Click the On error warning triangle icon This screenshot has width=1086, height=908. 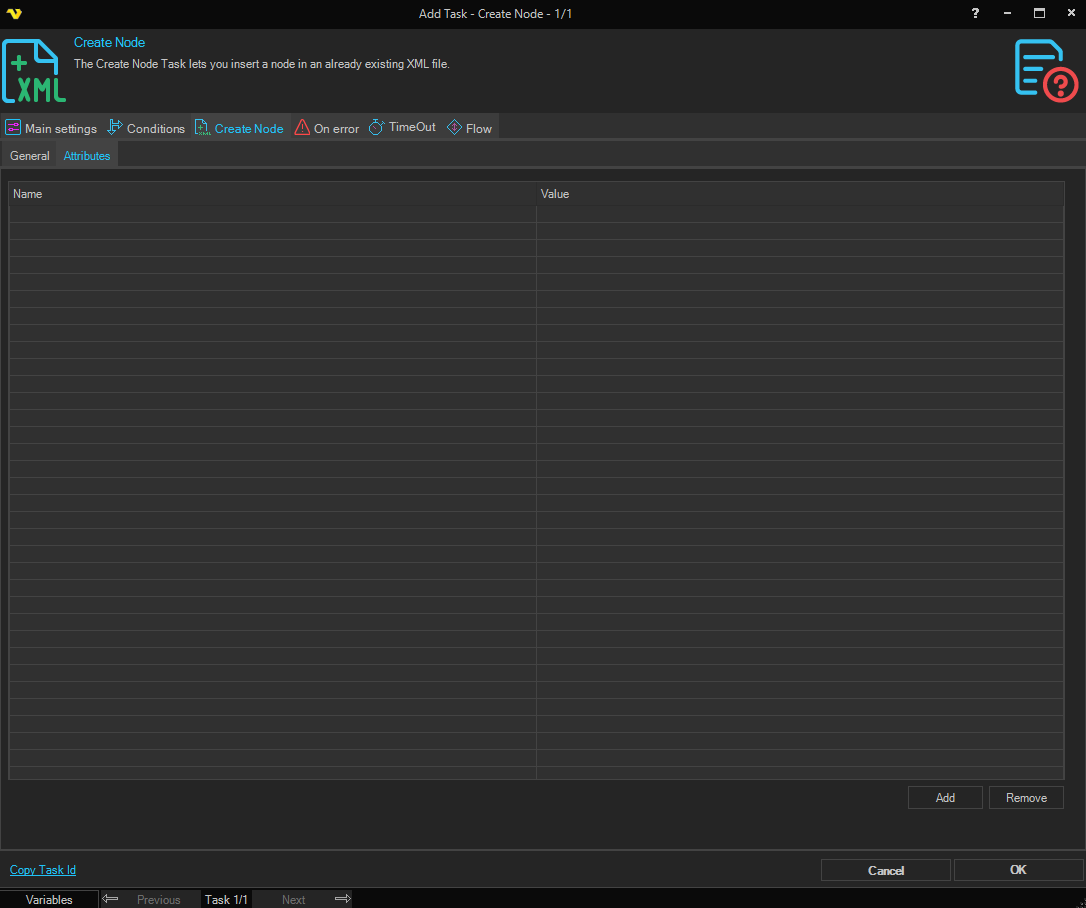tap(302, 128)
